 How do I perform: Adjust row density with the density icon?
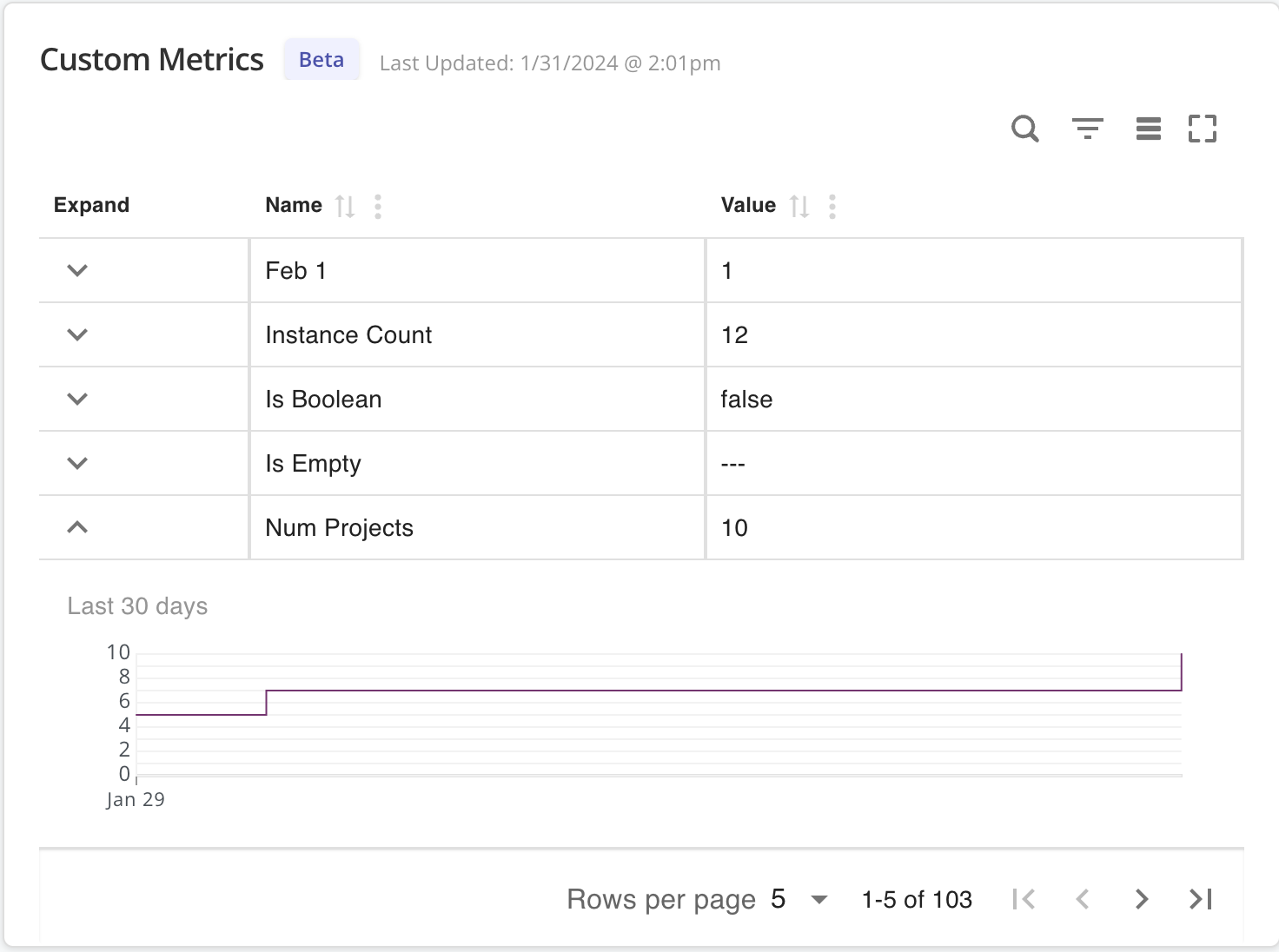pos(1148,128)
